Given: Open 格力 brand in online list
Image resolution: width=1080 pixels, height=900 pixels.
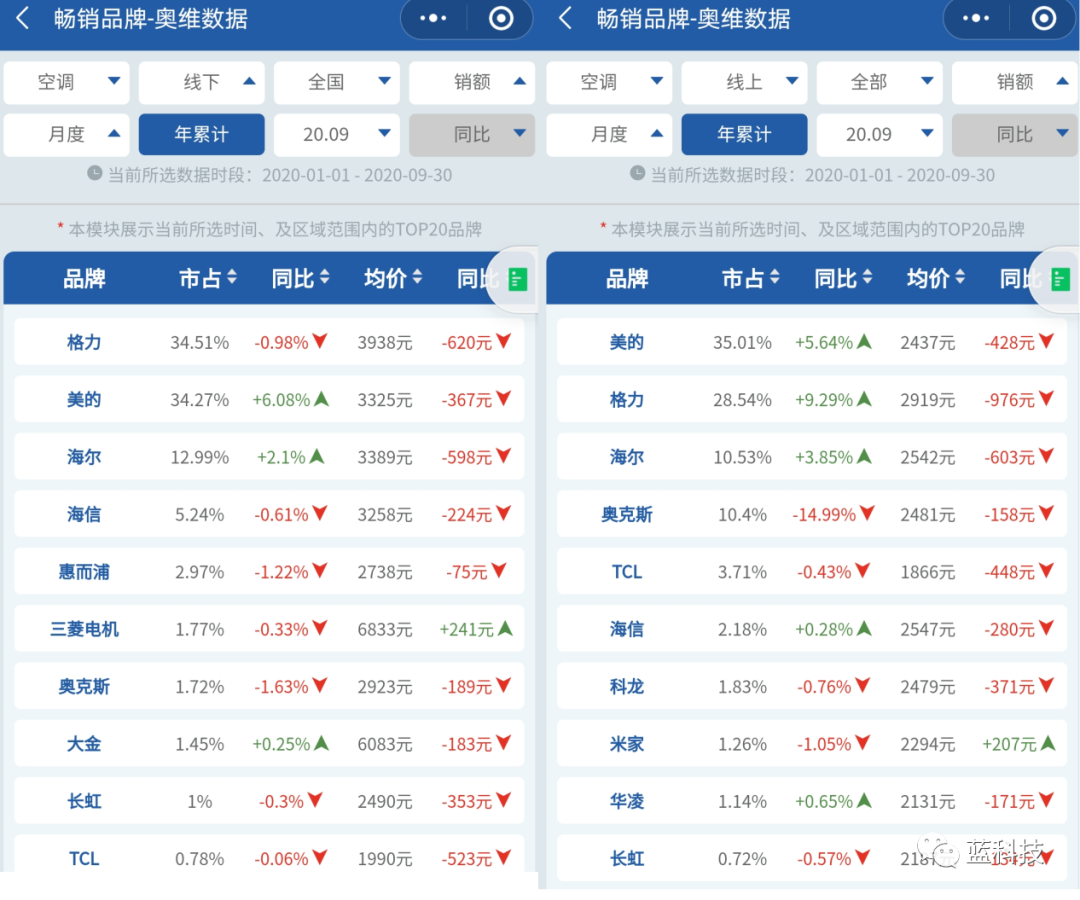Looking at the screenshot, I should pos(627,399).
